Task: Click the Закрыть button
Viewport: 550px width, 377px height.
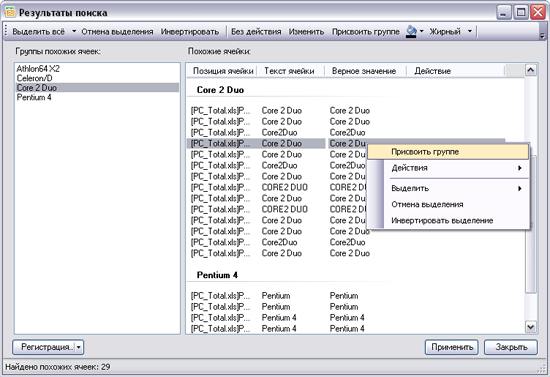Action: click(x=511, y=347)
